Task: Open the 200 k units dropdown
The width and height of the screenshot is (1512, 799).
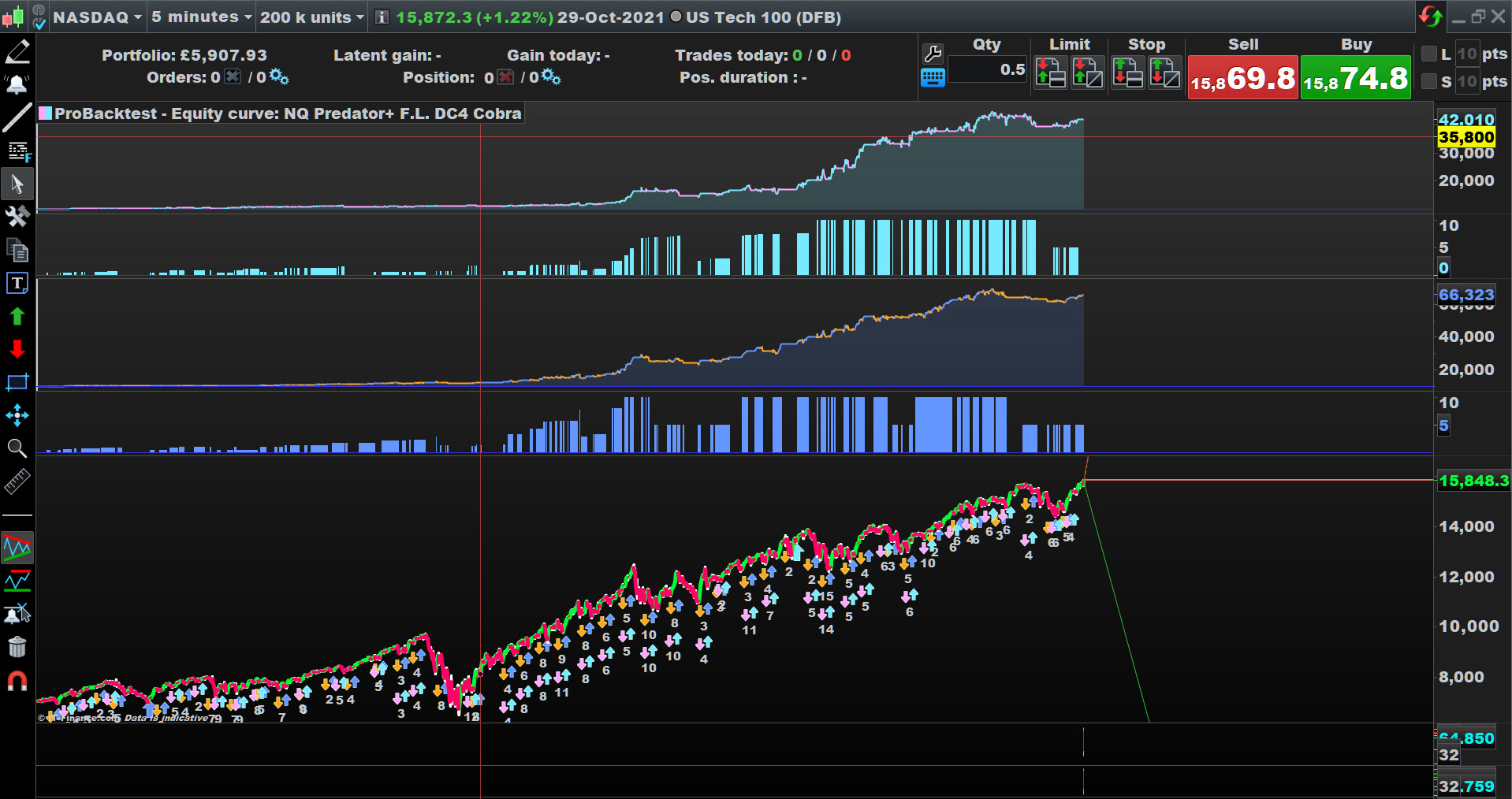Action: 312,17
